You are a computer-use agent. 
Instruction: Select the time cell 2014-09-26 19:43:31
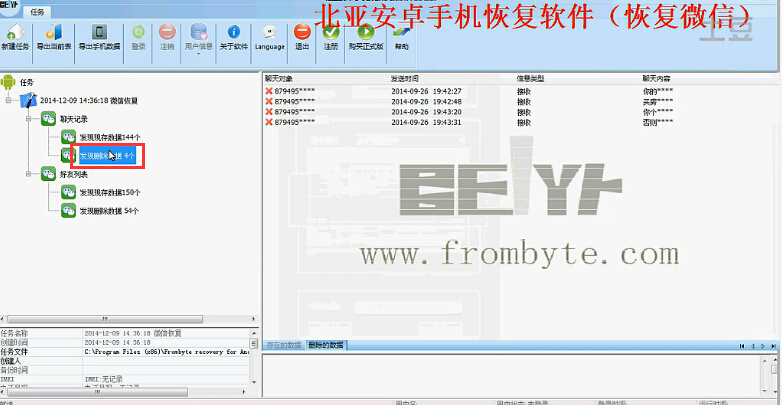point(426,123)
